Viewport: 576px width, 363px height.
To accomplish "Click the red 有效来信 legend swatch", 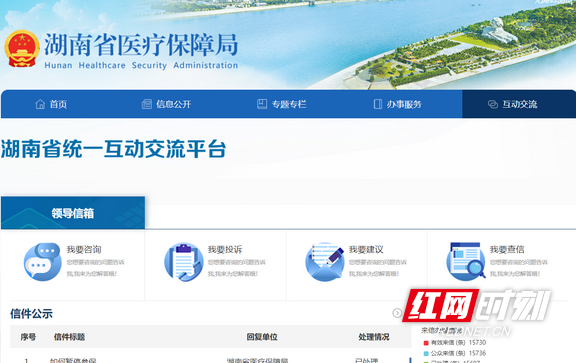I will [426, 343].
